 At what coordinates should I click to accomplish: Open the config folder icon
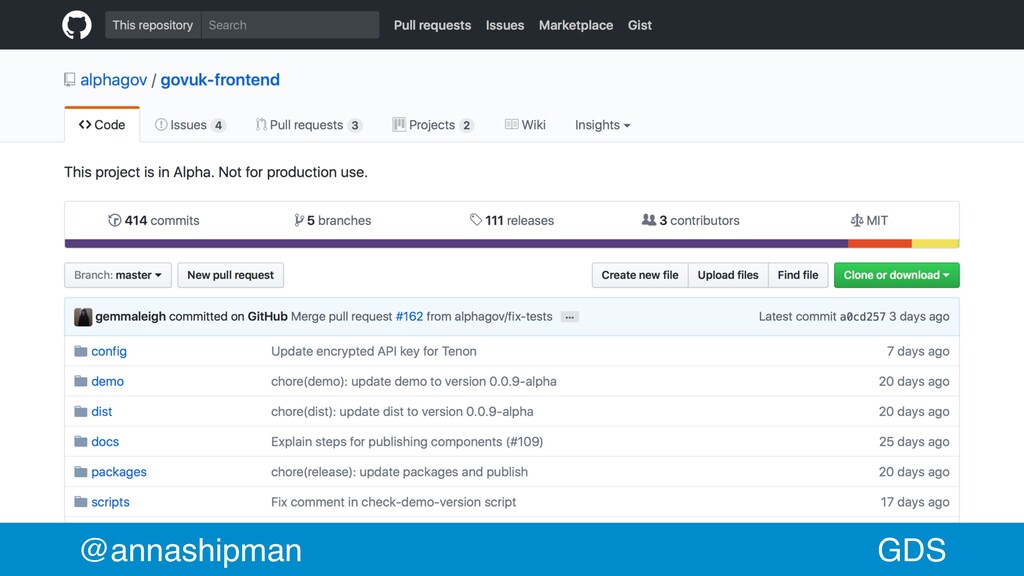80,351
